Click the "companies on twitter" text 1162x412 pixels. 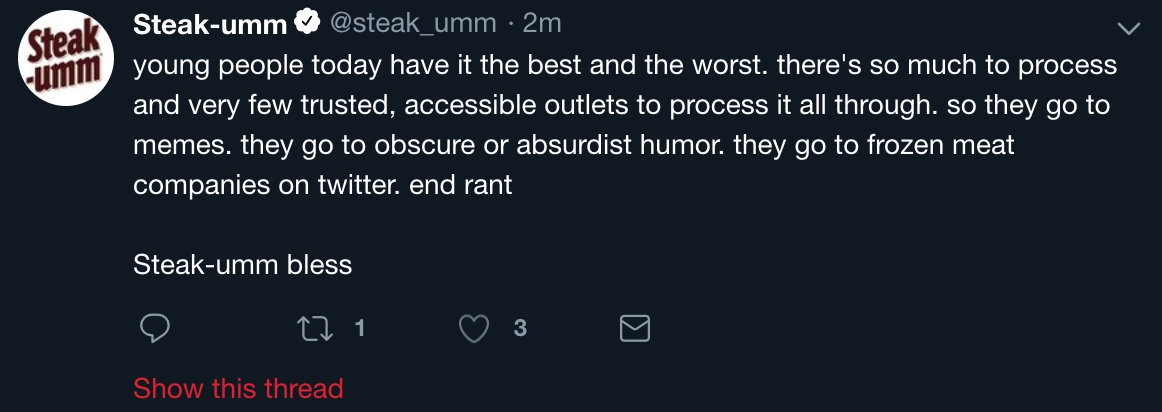(267, 185)
